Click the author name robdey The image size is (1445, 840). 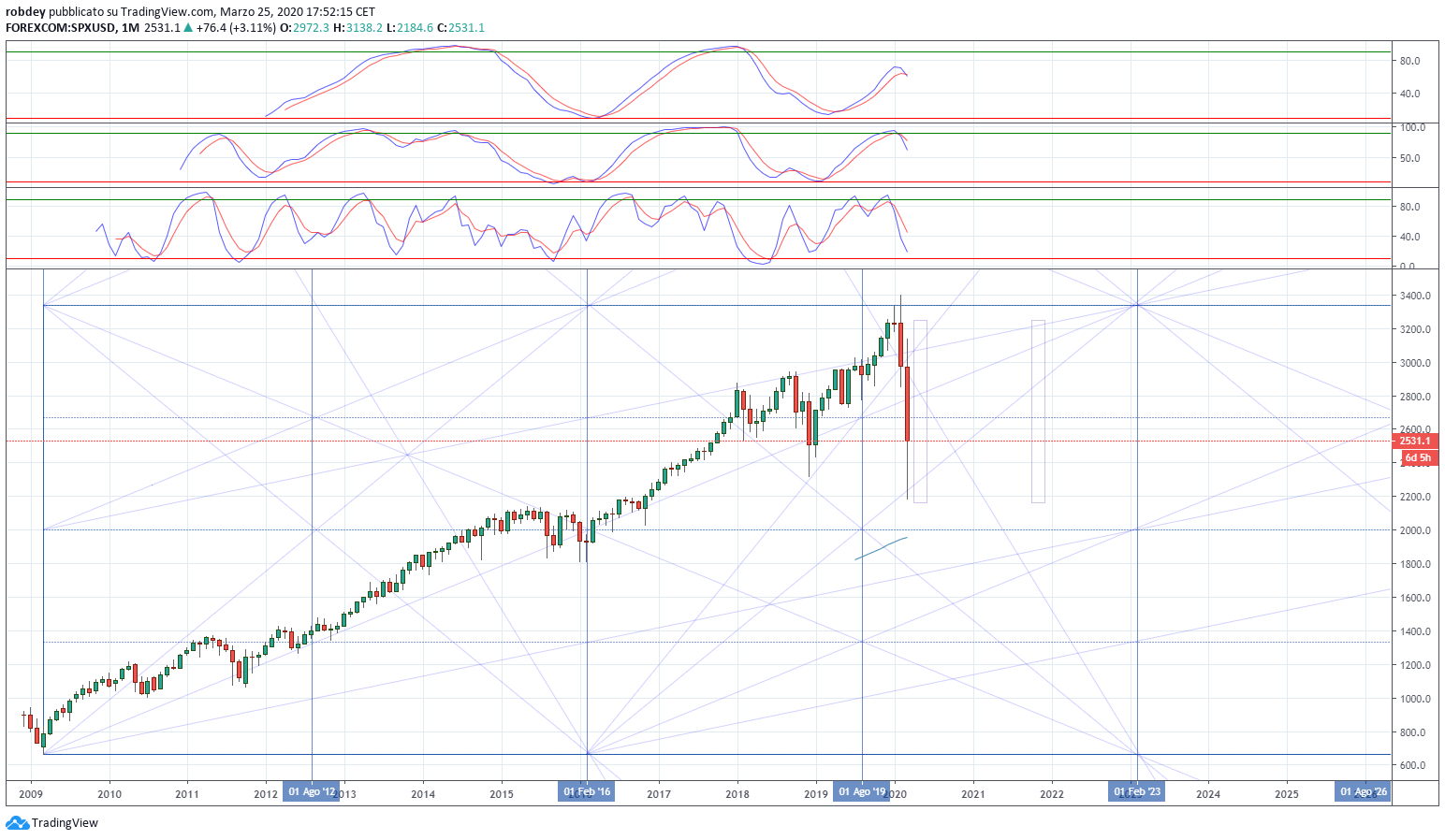(25, 12)
